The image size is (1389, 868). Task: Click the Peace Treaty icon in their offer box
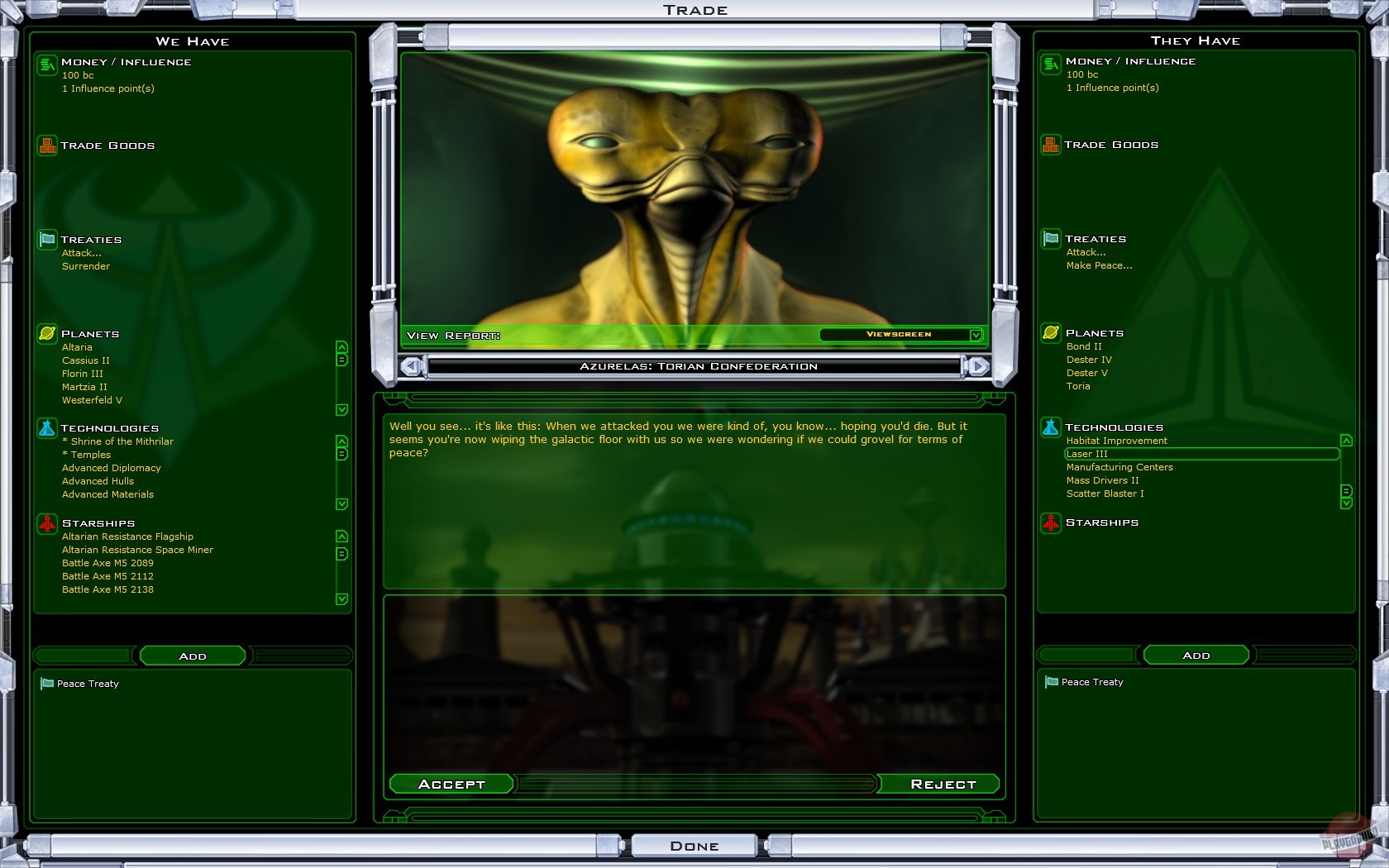click(x=1050, y=682)
